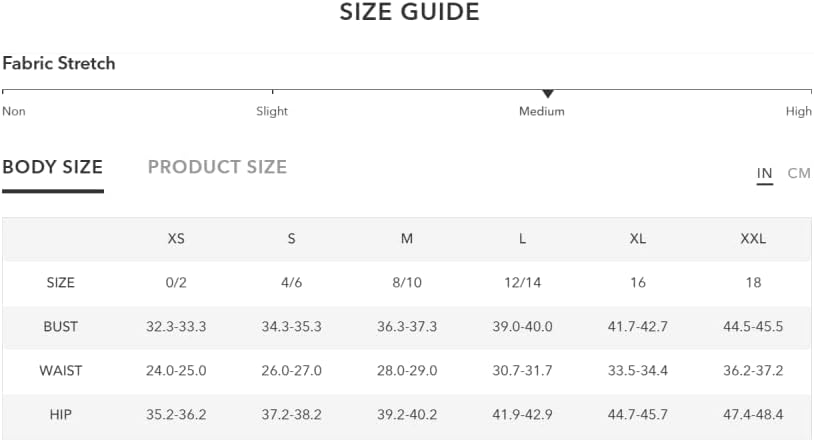Click the 8/10 size cell
Viewport: 814px width, 442px height.
[407, 283]
